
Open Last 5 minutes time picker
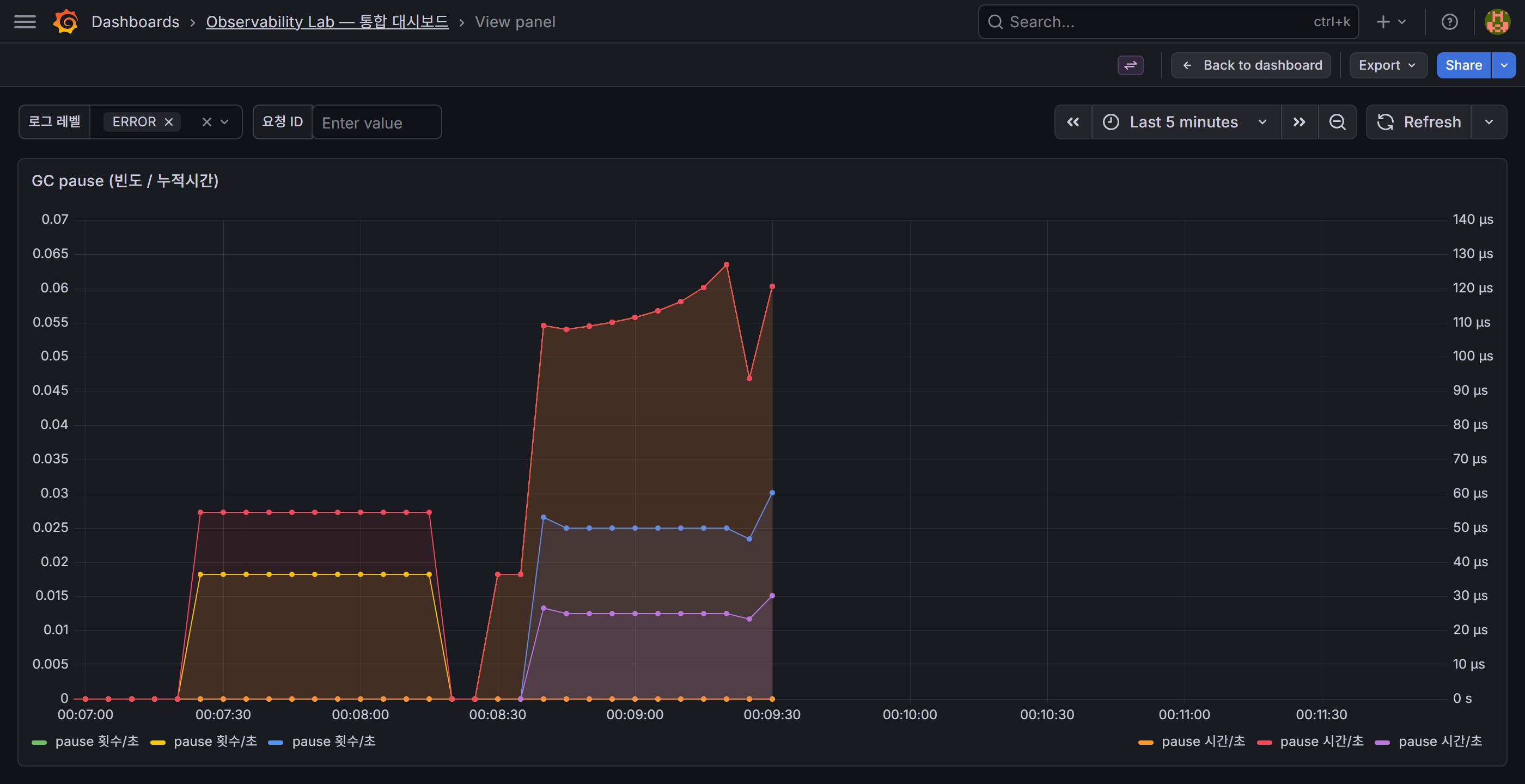1186,122
